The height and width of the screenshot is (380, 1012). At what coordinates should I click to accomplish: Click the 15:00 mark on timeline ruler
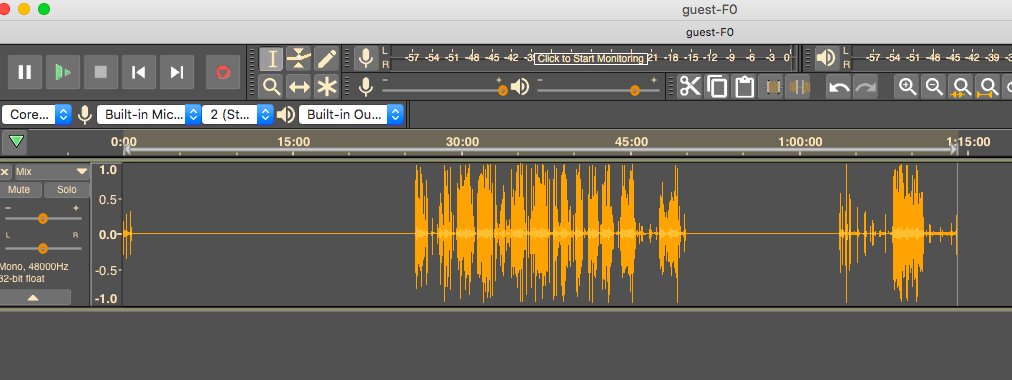point(293,142)
